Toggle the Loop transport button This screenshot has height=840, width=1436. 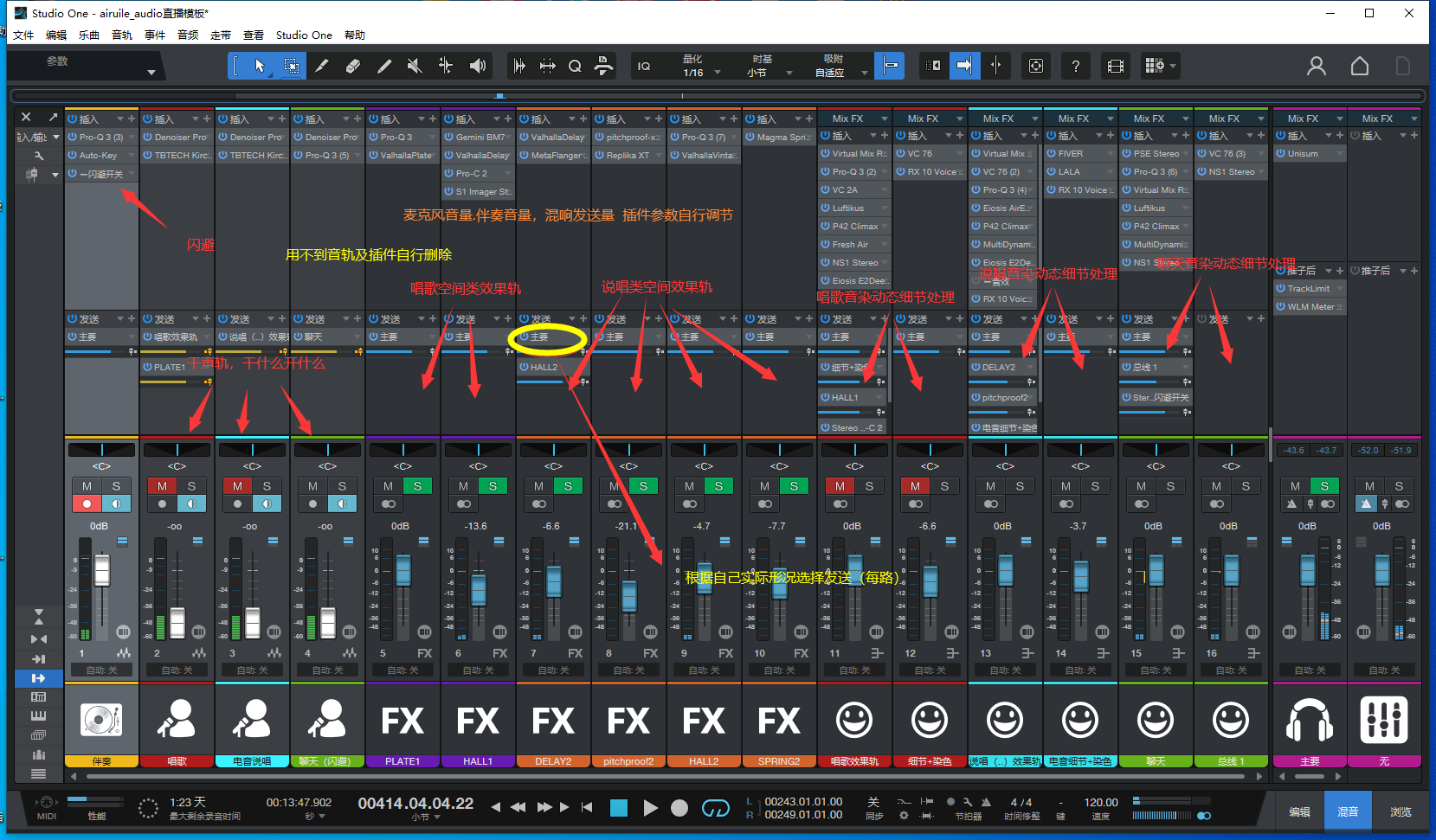point(715,808)
